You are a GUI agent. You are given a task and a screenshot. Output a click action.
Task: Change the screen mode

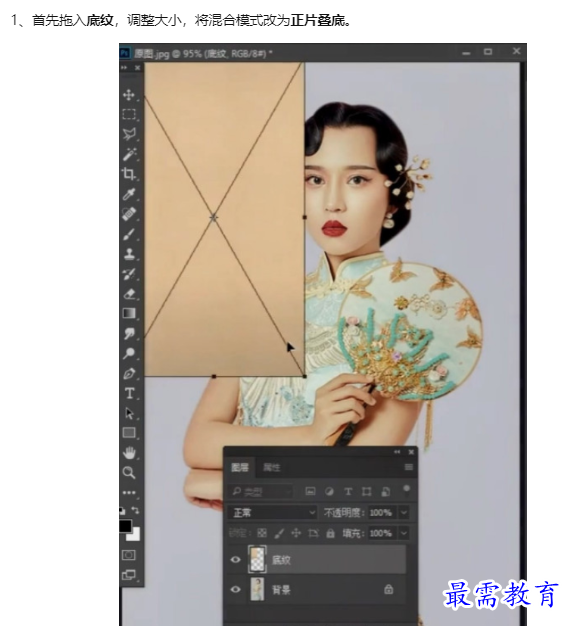(x=129, y=575)
